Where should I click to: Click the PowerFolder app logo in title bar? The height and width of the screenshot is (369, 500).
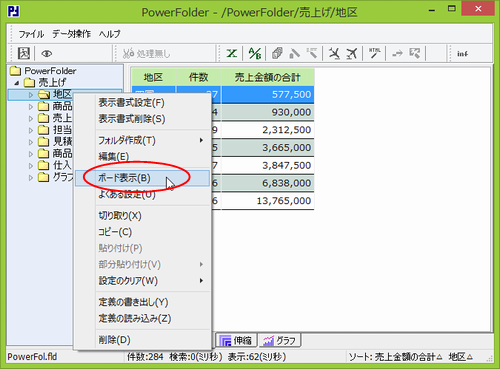pos(13,12)
